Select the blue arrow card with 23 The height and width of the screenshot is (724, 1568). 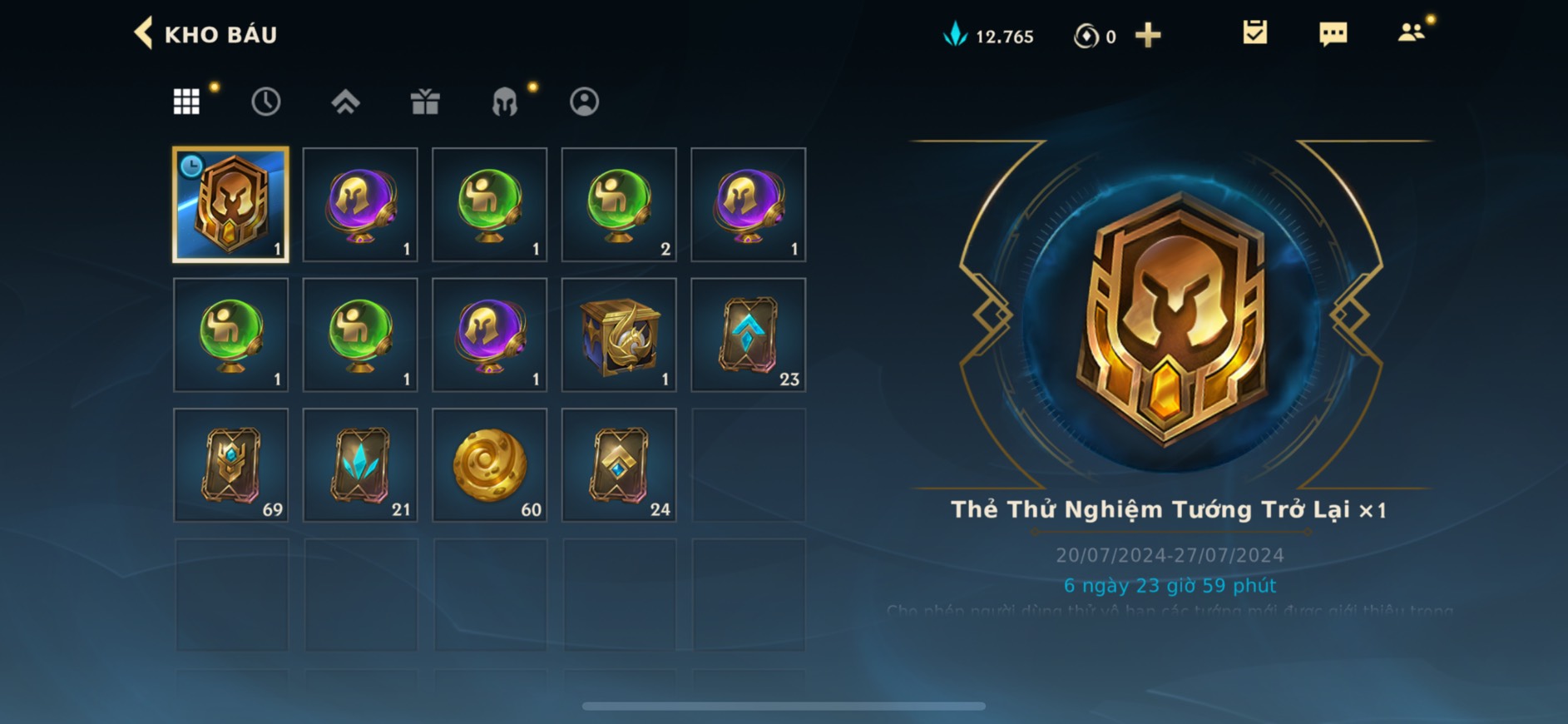(749, 335)
